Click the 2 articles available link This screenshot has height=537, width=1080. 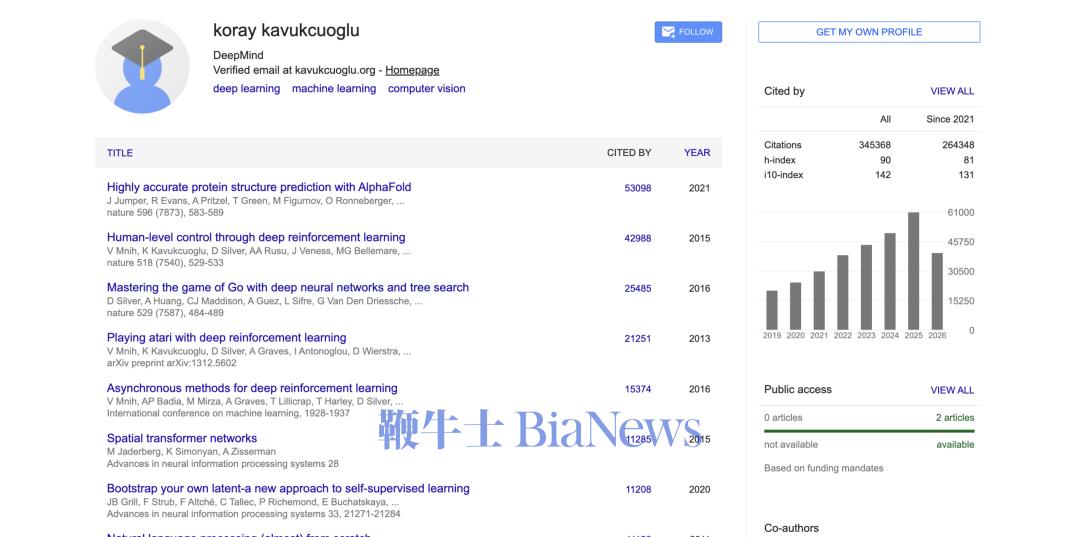955,418
